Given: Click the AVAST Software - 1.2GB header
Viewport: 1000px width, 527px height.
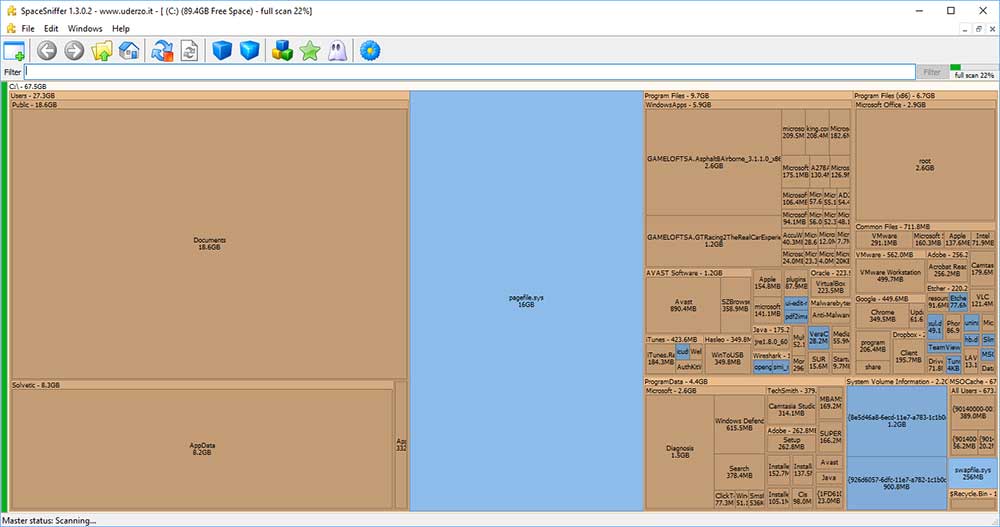Looking at the screenshot, I should [x=698, y=272].
